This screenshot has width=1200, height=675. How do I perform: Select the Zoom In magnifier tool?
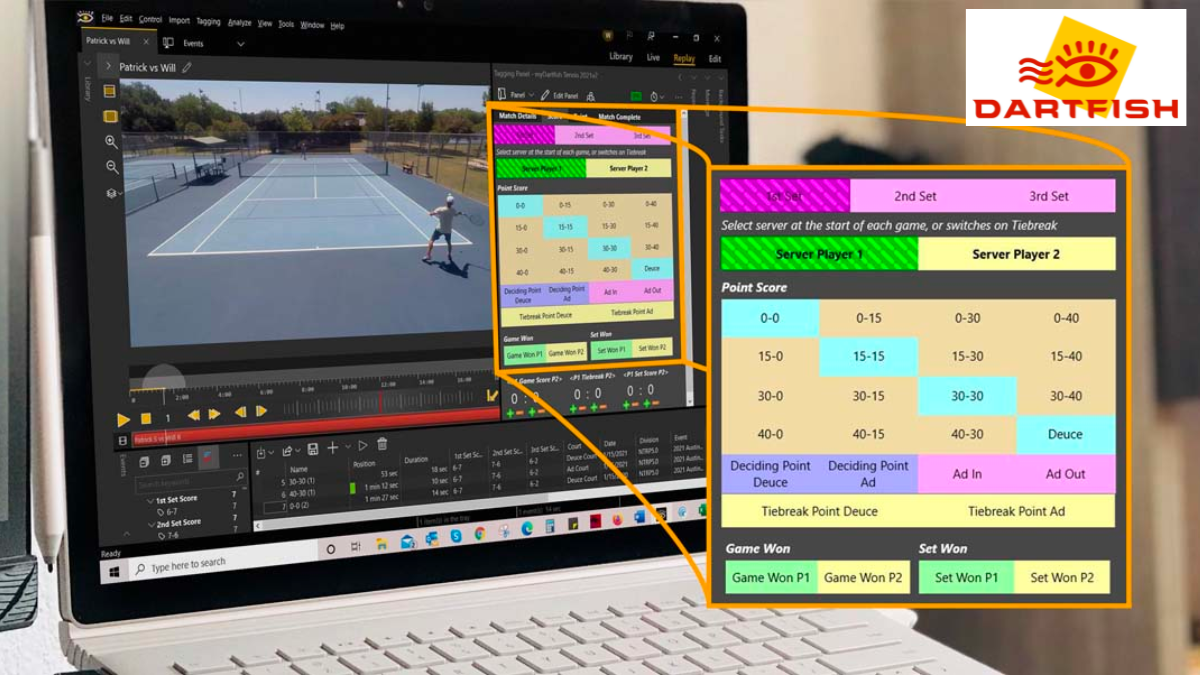click(111, 141)
